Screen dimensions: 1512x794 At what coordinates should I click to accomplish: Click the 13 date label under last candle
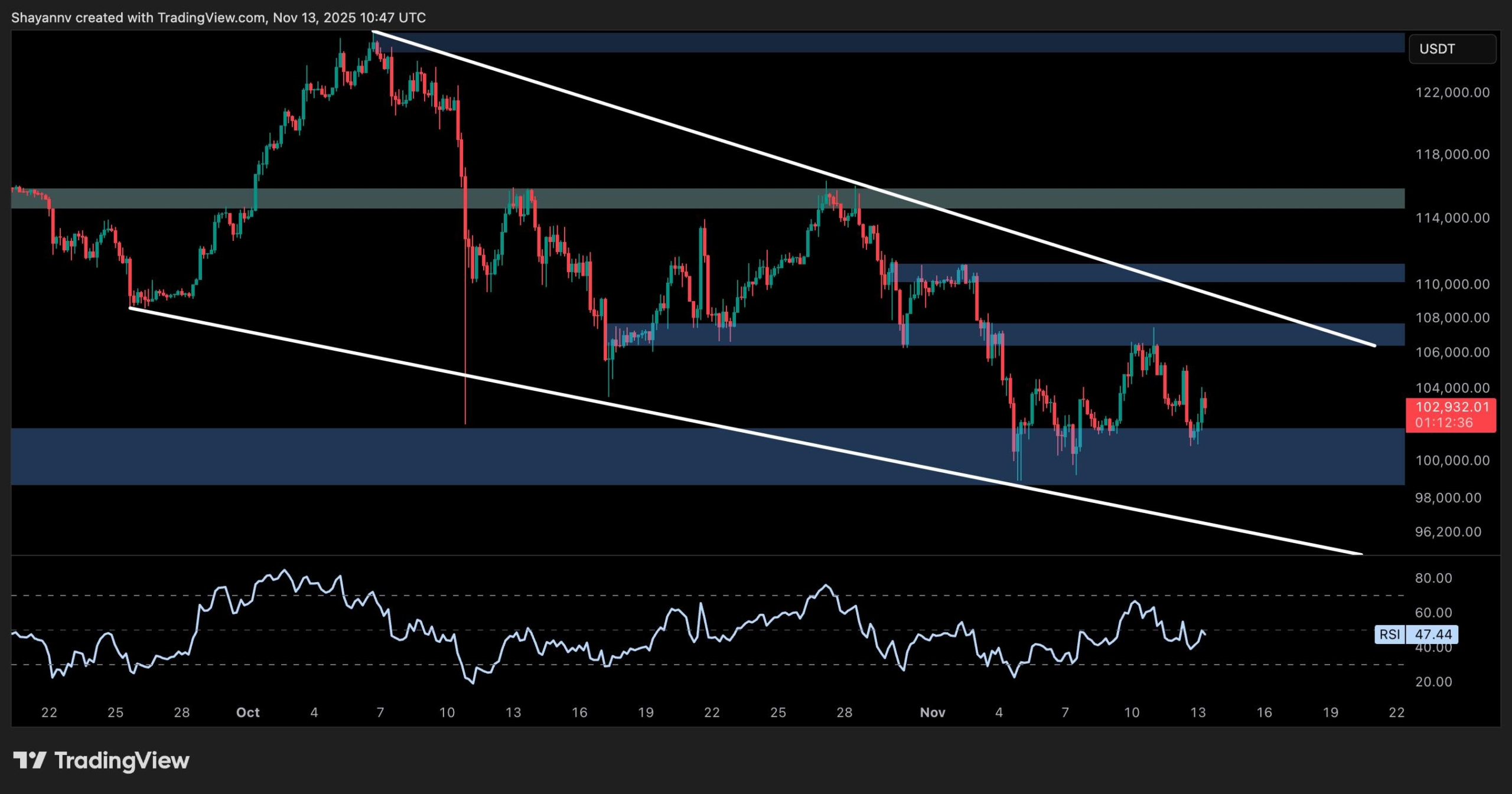(x=1198, y=713)
